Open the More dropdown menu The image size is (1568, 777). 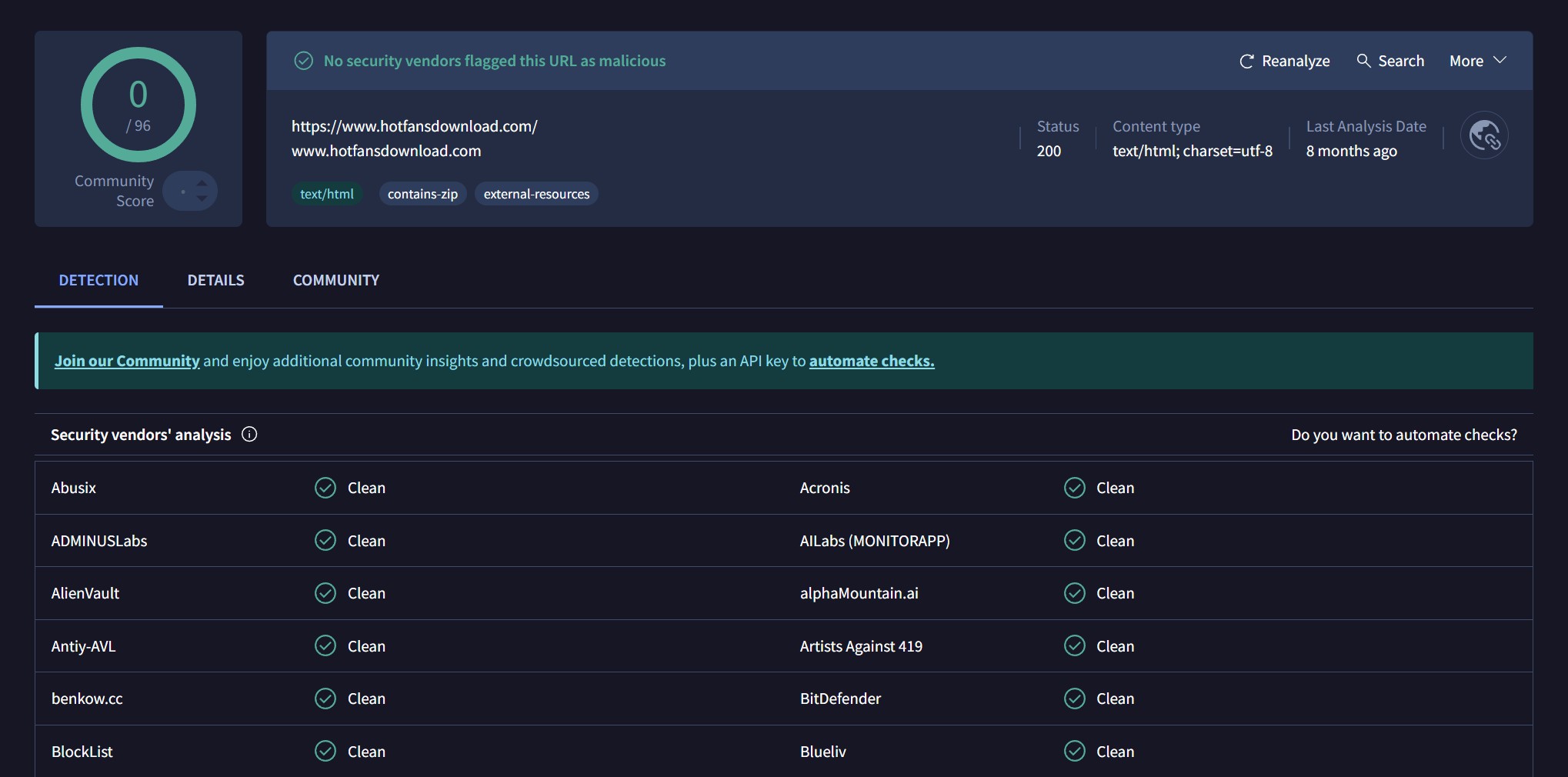(1477, 61)
